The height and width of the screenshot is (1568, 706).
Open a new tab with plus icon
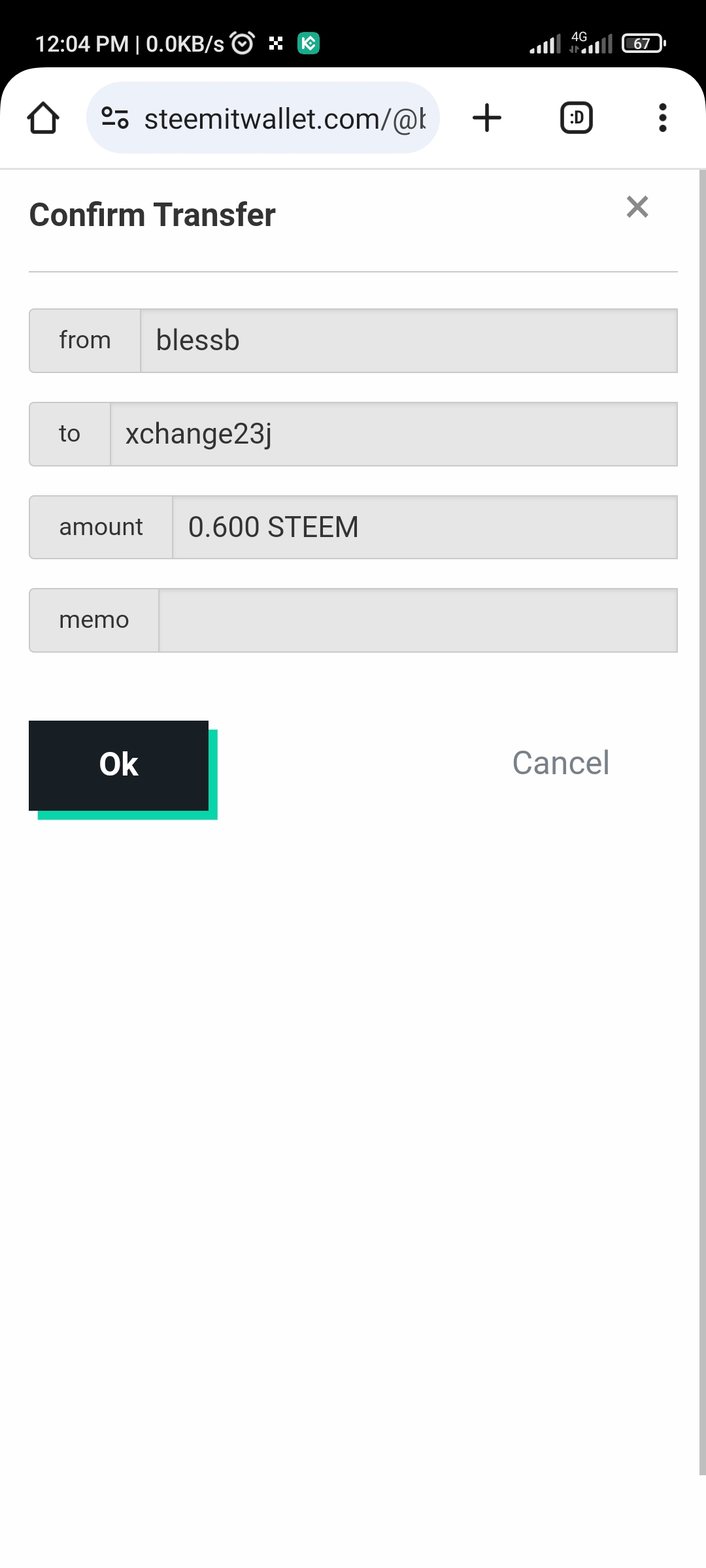[x=487, y=118]
